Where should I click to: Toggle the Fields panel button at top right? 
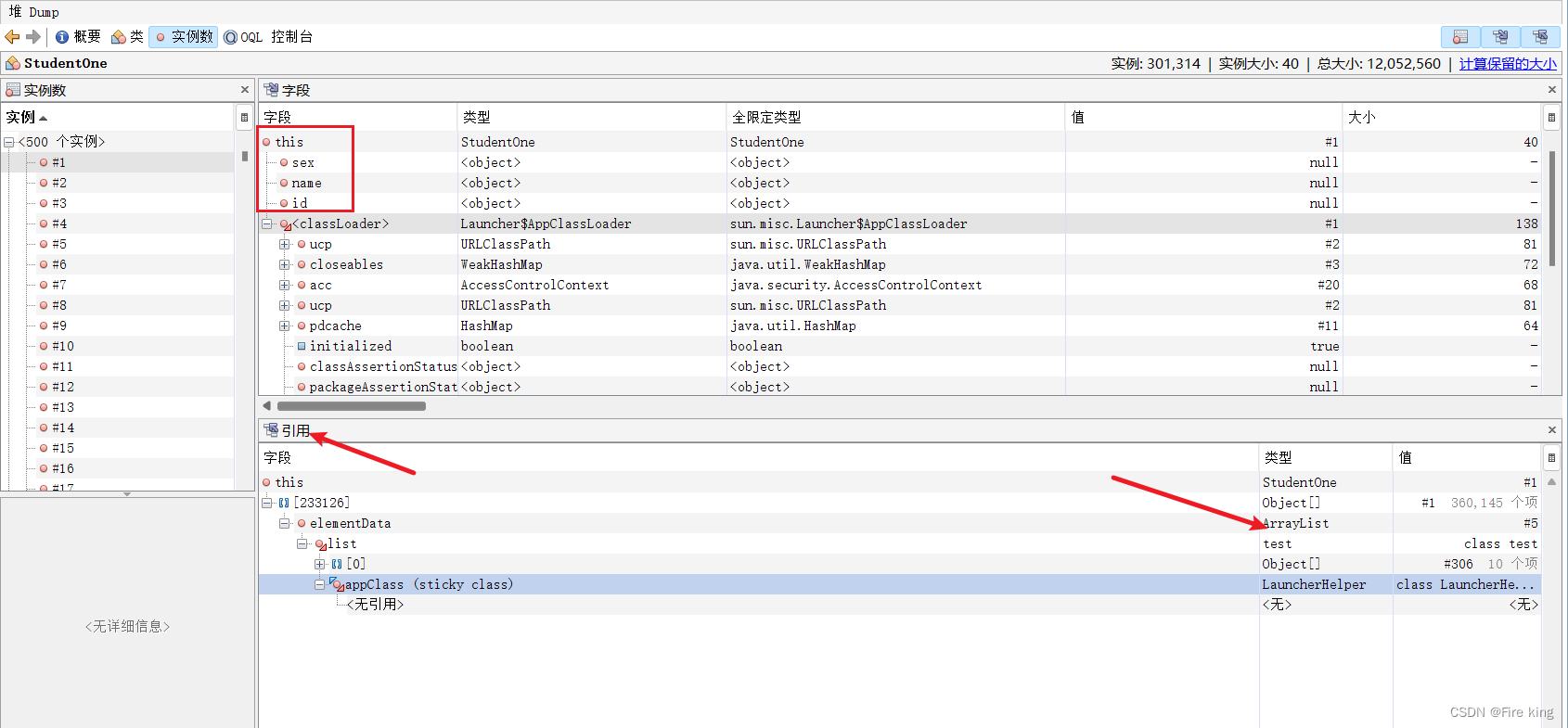coord(1500,37)
